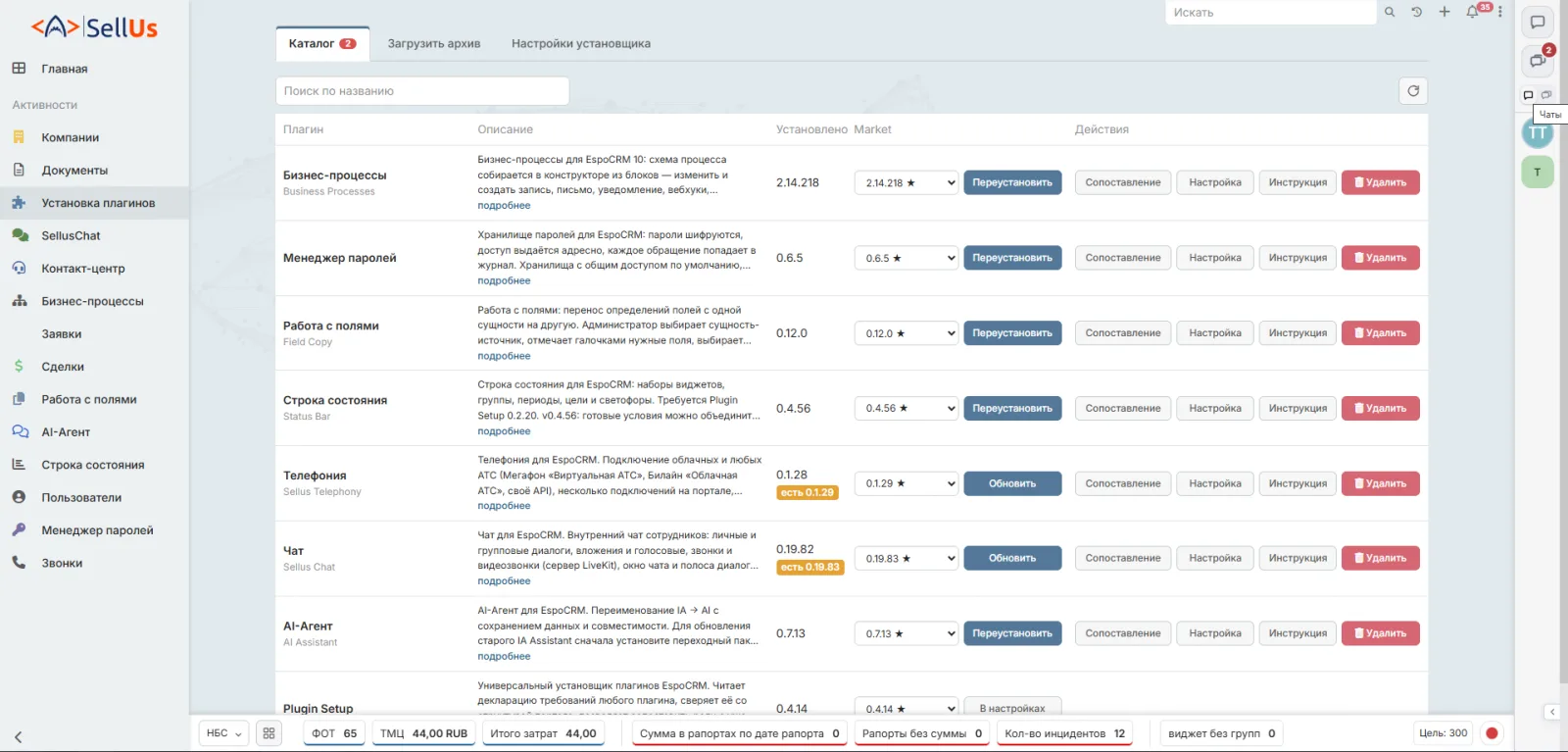Click the plus quick-create icon
Viewport: 1568px width, 752px height.
[1445, 12]
